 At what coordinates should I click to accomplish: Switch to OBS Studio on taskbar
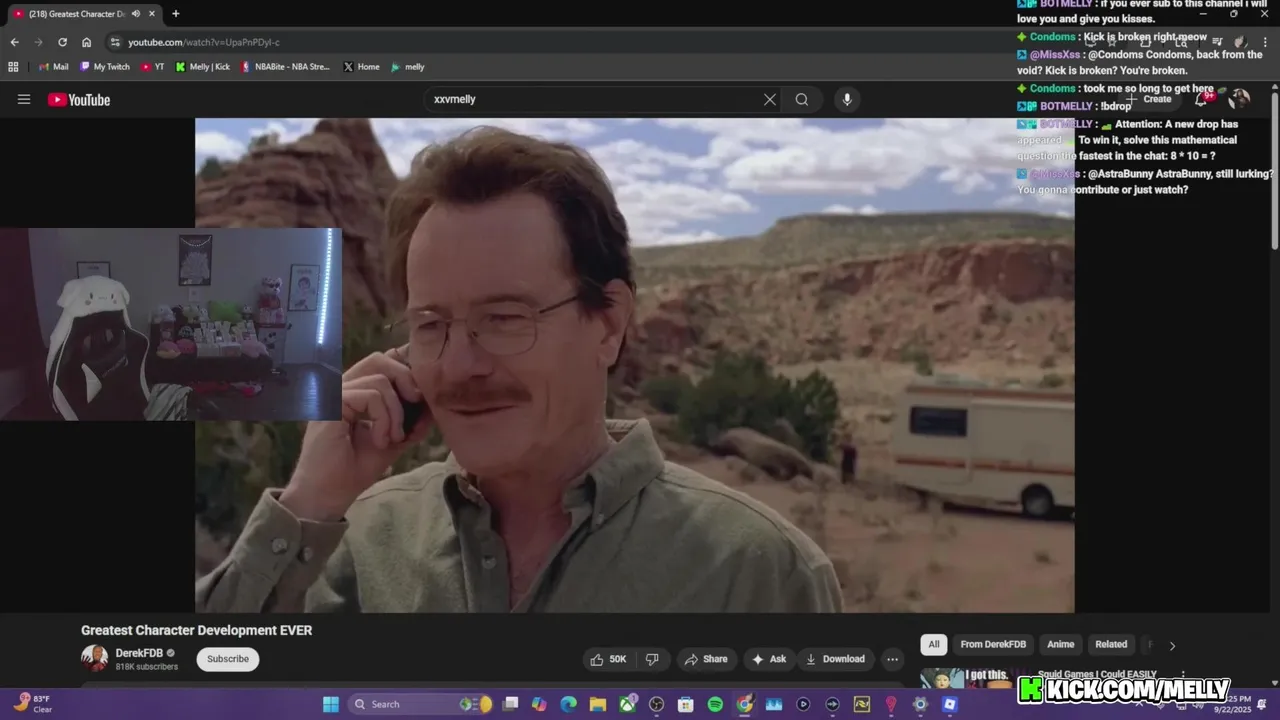click(657, 704)
